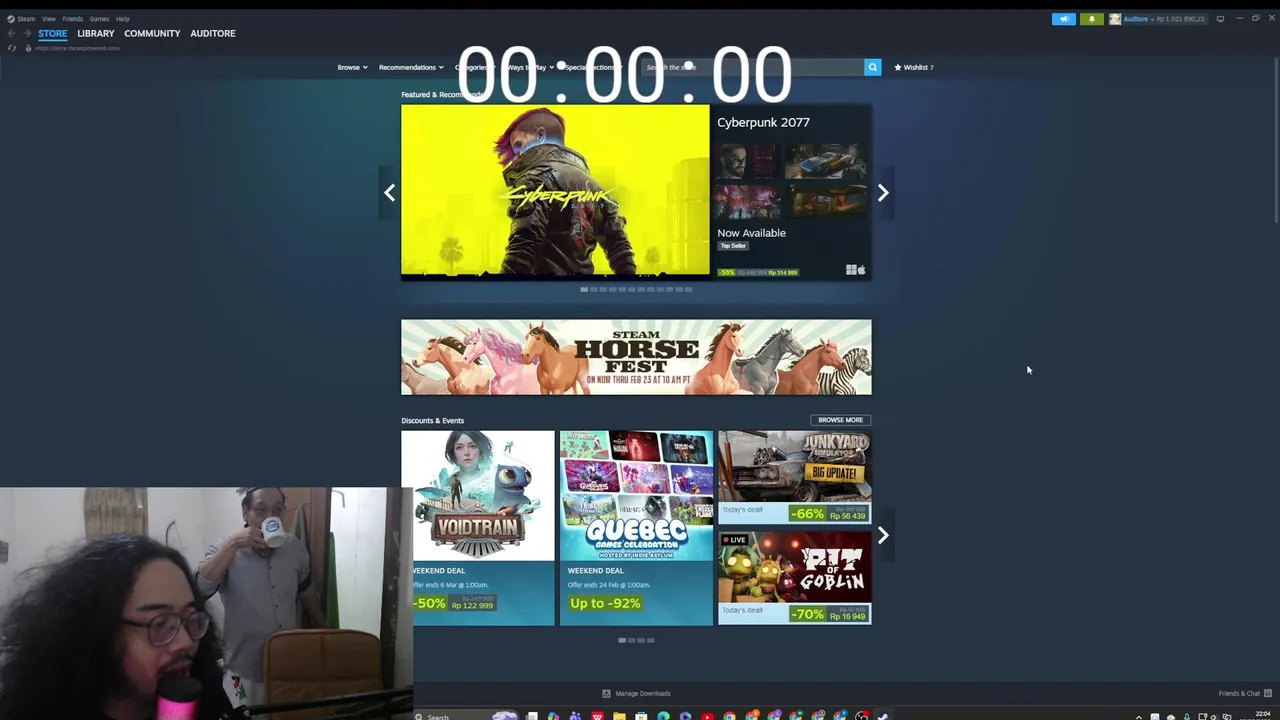Open the Auditore account dropdown
The image size is (1280, 720).
coord(1138,19)
